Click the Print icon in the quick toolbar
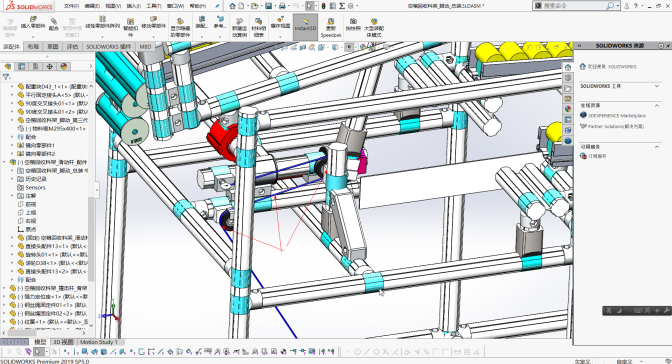The image size is (672, 364). pyautogui.click(x=282, y=6)
